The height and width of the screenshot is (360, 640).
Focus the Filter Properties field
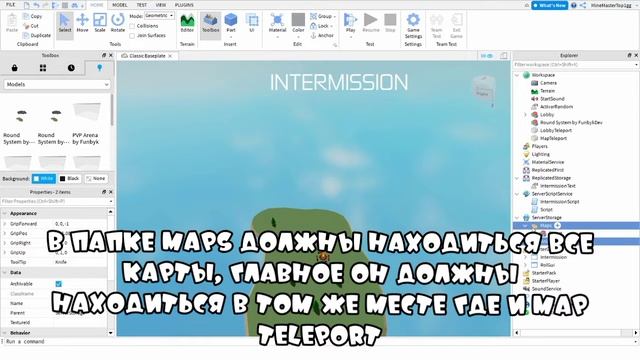coord(56,201)
